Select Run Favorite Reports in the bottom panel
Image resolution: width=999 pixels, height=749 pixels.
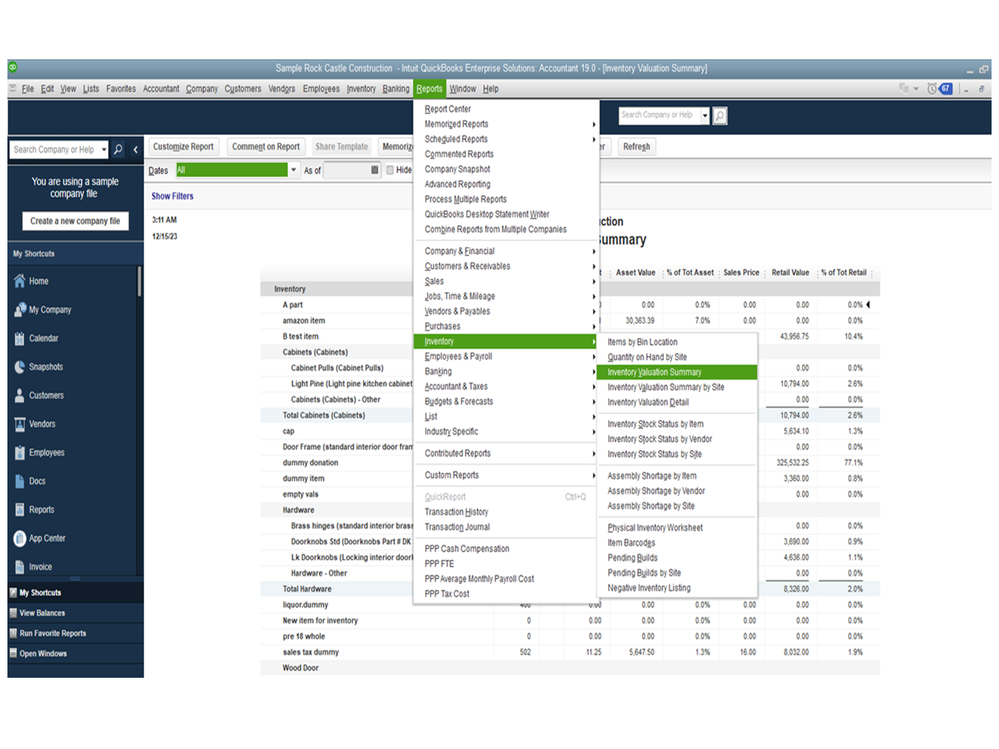(x=75, y=633)
